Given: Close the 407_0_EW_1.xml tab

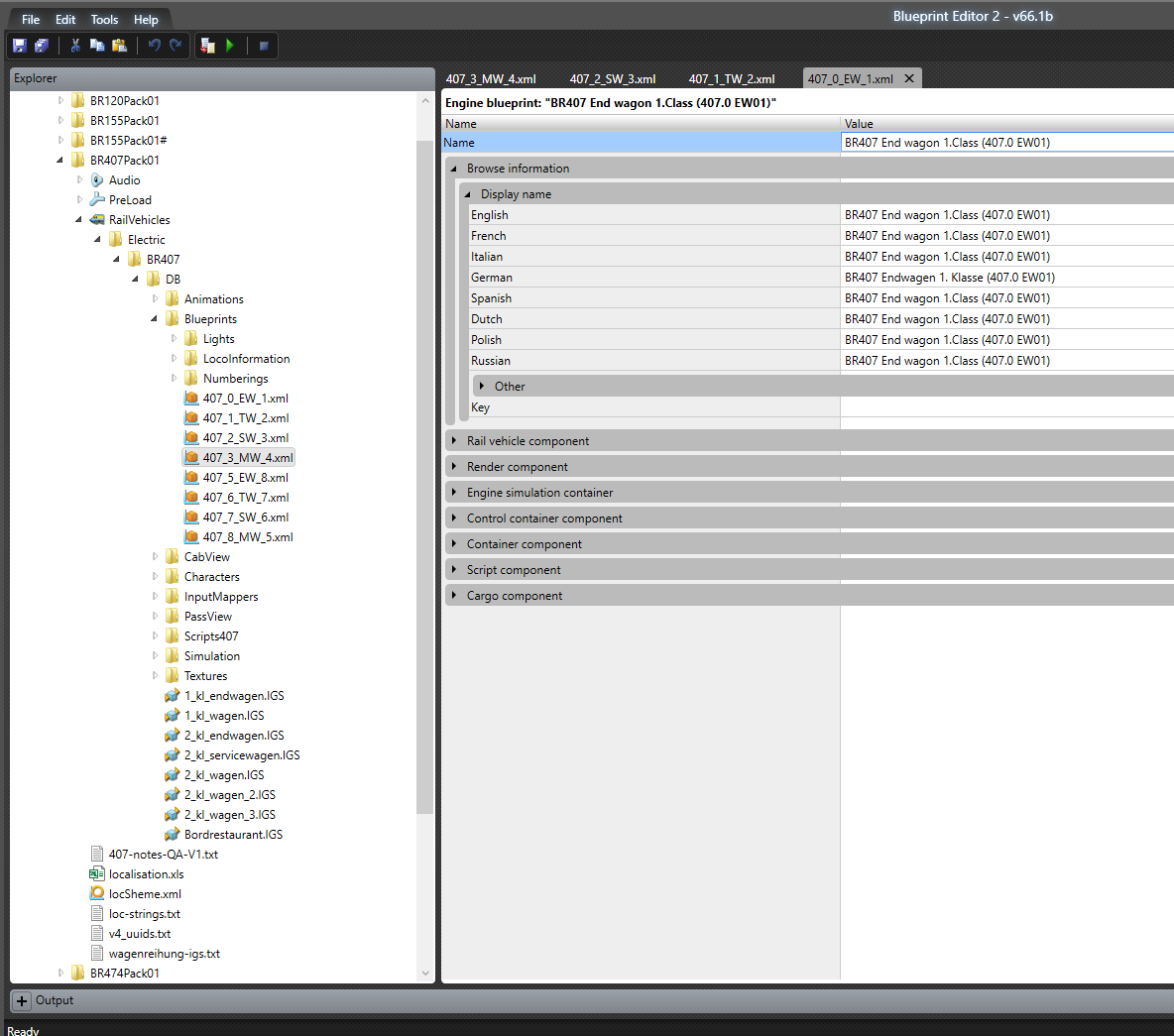Looking at the screenshot, I should [909, 78].
